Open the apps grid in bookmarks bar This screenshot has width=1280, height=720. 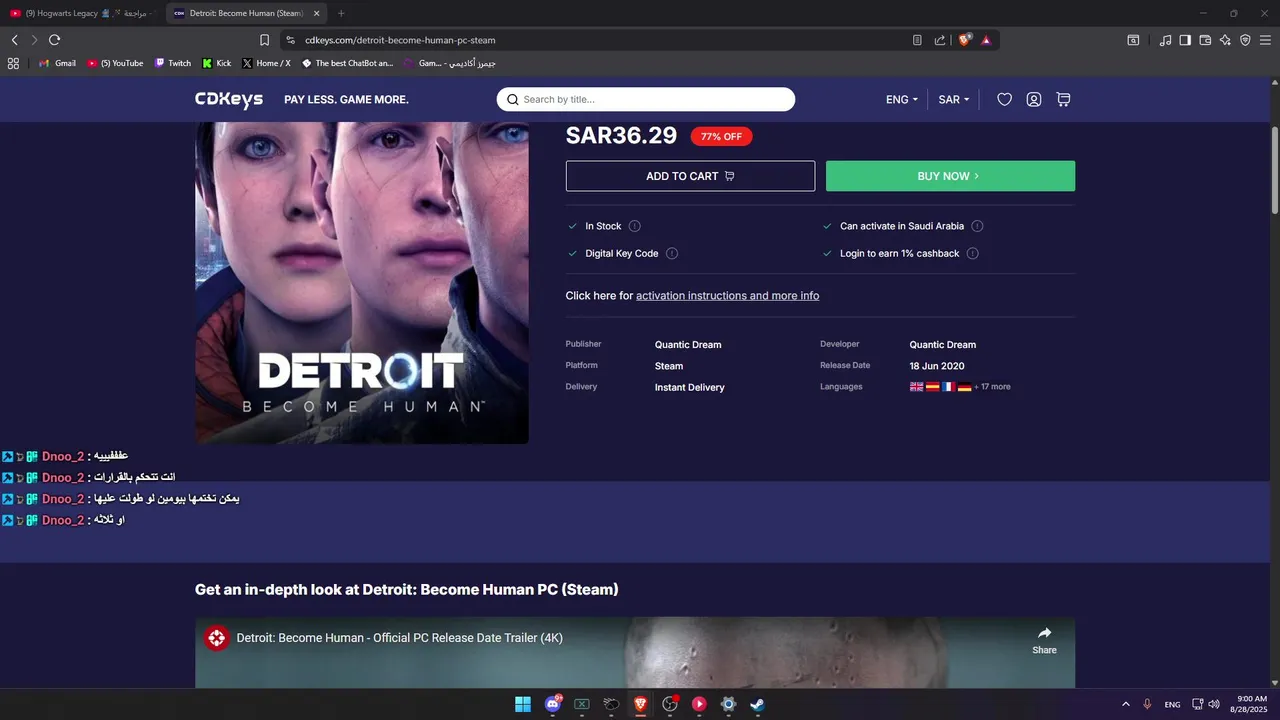[x=13, y=63]
